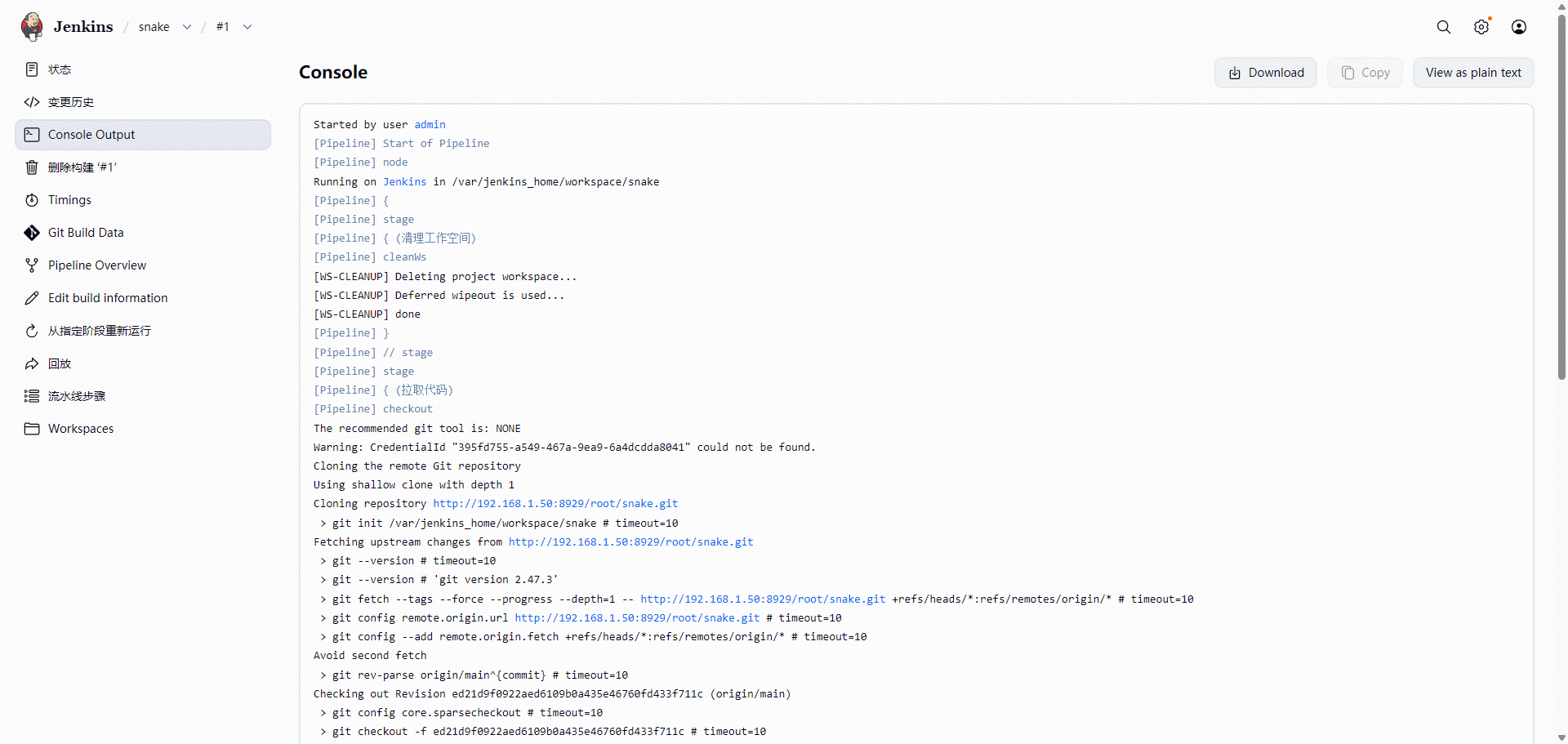Click the scrollbar up arrow
Image resolution: width=1568 pixels, height=744 pixels.
1561,6
